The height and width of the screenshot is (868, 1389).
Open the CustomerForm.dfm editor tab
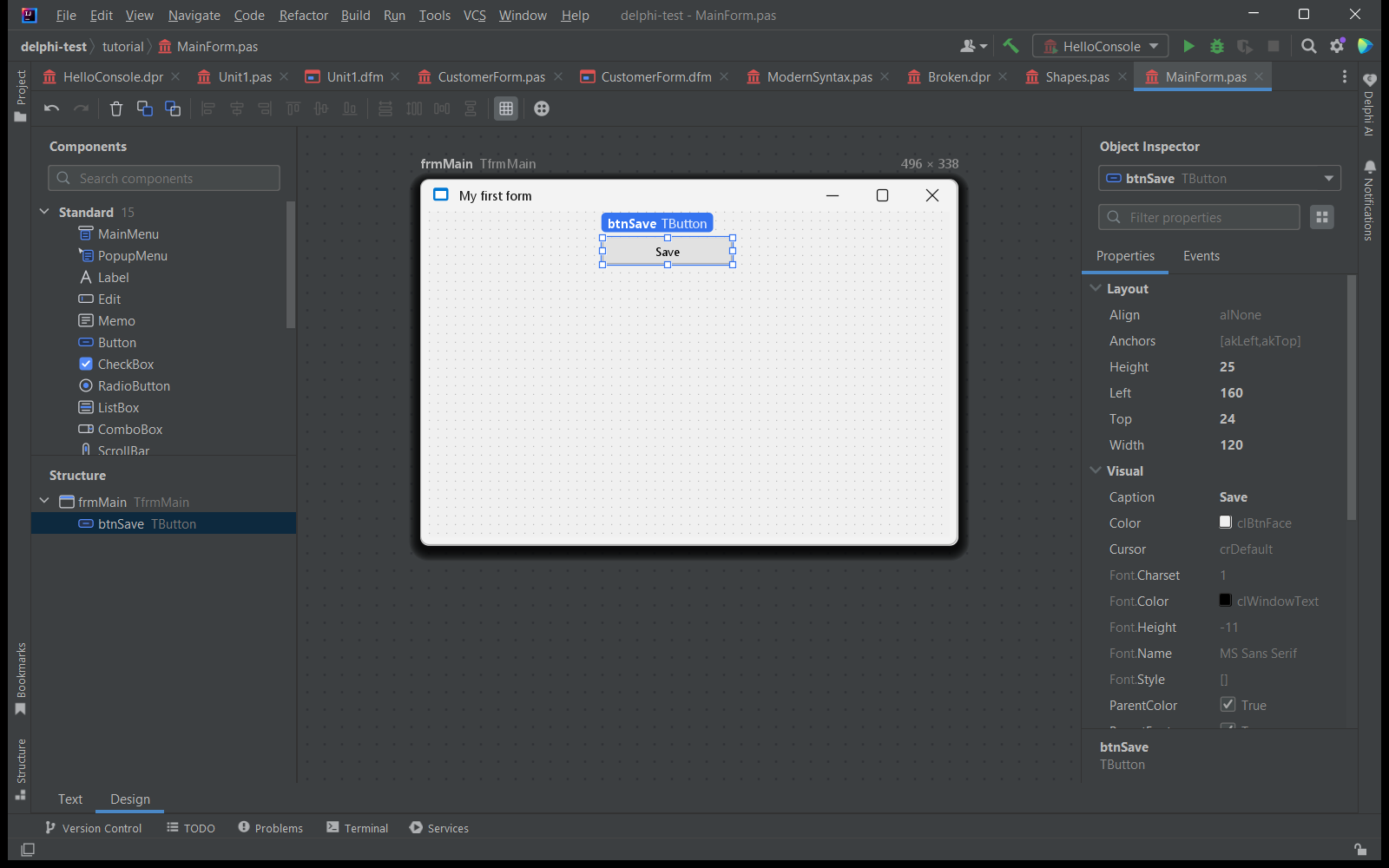coord(655,76)
